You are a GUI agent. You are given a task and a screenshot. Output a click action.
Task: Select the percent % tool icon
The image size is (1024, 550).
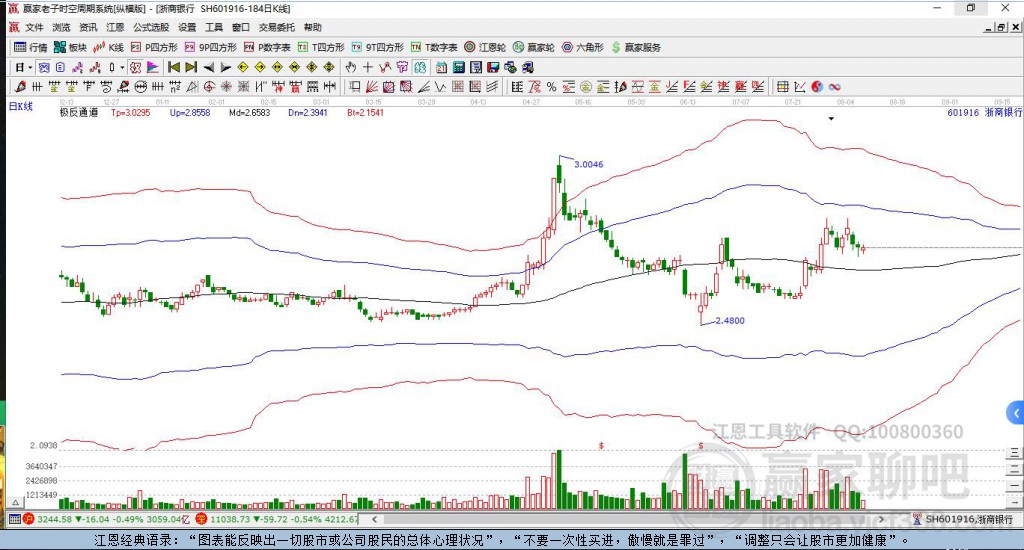551,87
